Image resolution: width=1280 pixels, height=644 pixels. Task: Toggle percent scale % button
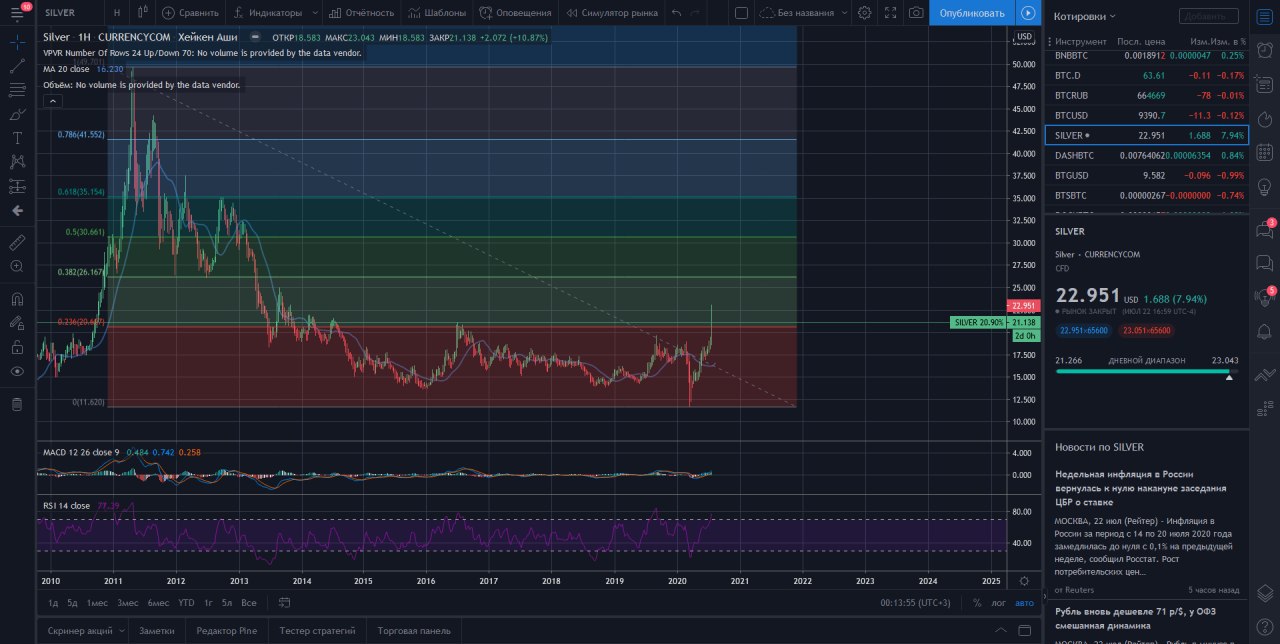[977, 603]
